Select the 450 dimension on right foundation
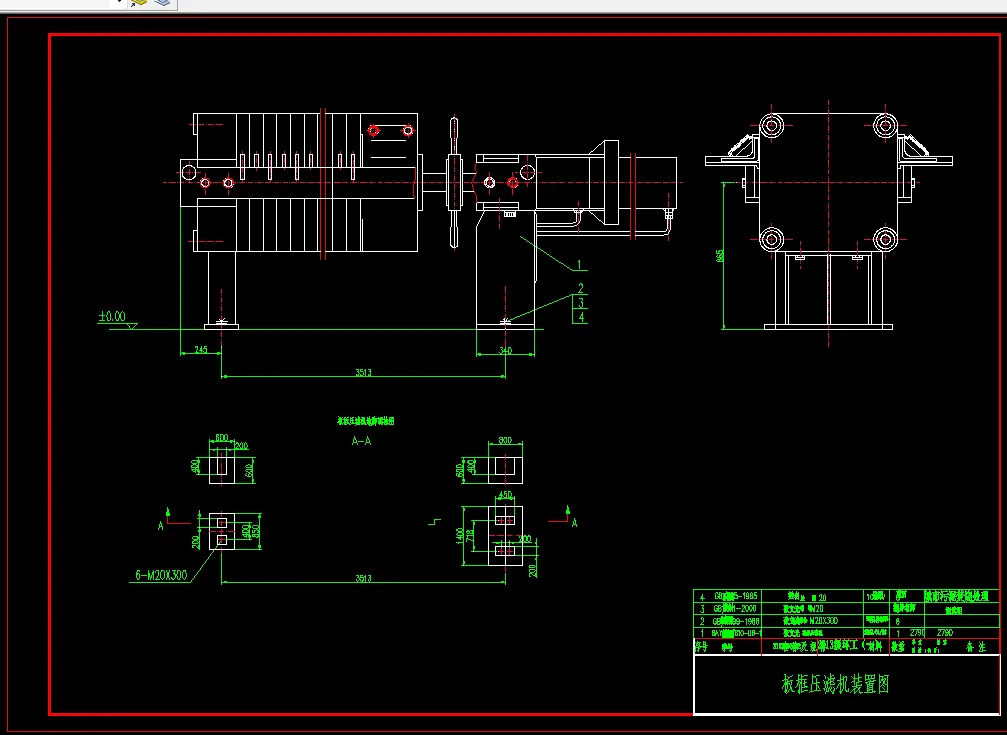 point(505,495)
